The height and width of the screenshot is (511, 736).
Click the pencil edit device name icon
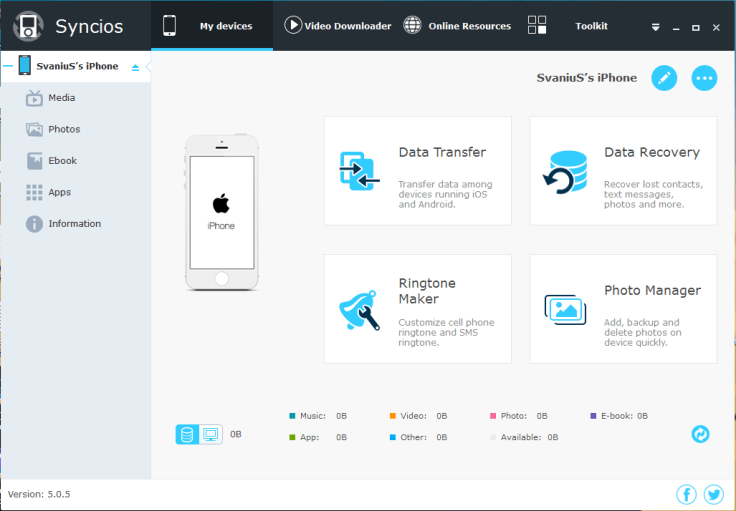point(664,78)
